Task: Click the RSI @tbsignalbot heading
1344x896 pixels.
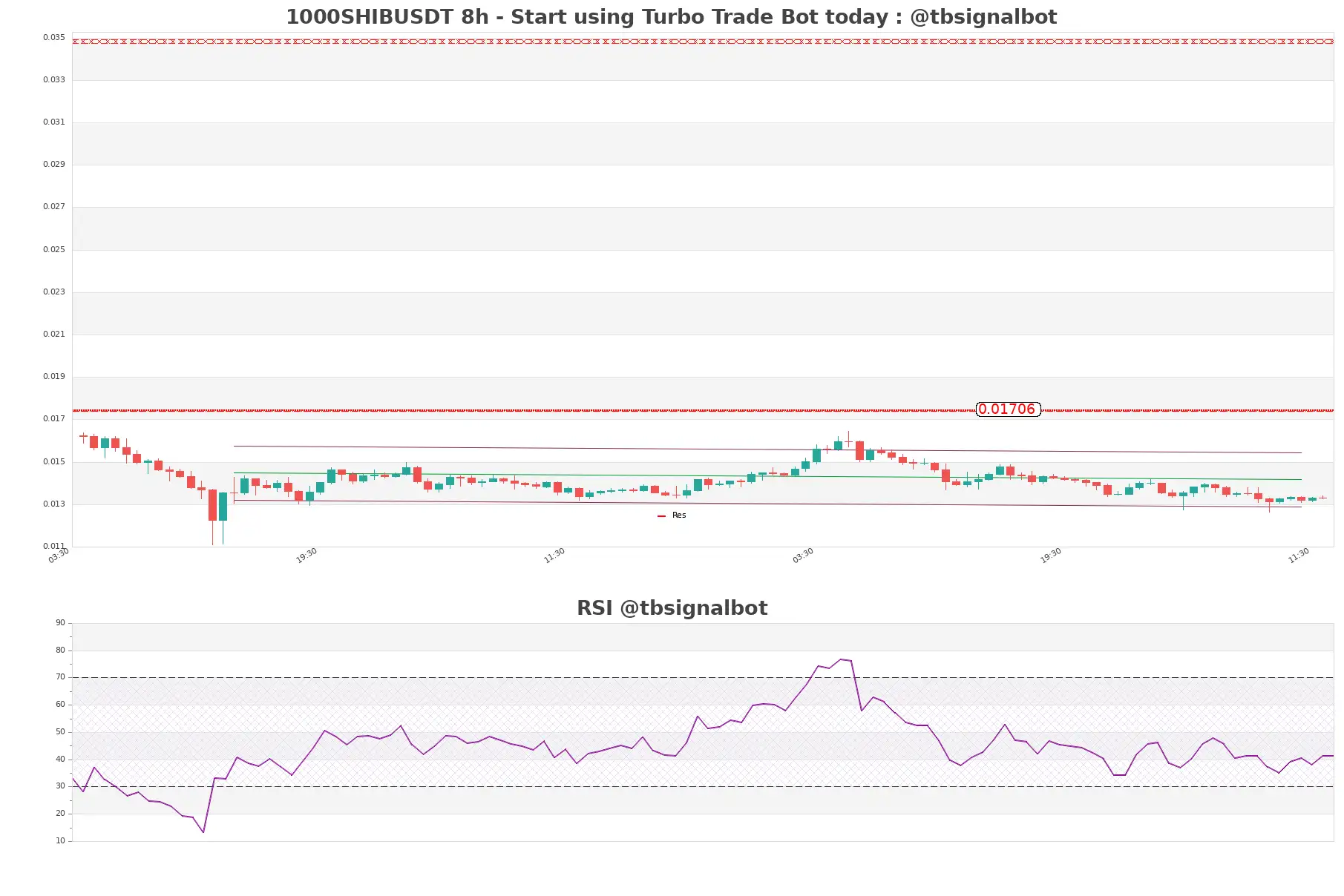Action: pyautogui.click(x=672, y=608)
